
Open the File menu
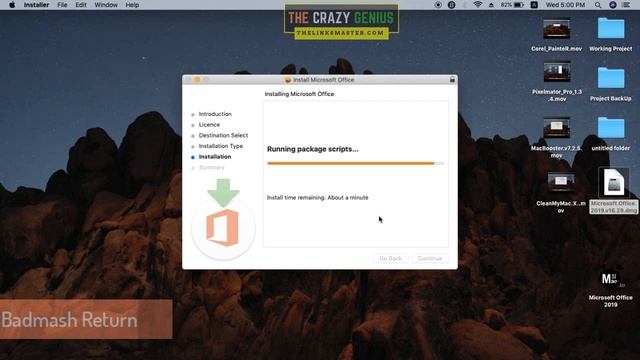[62, 5]
